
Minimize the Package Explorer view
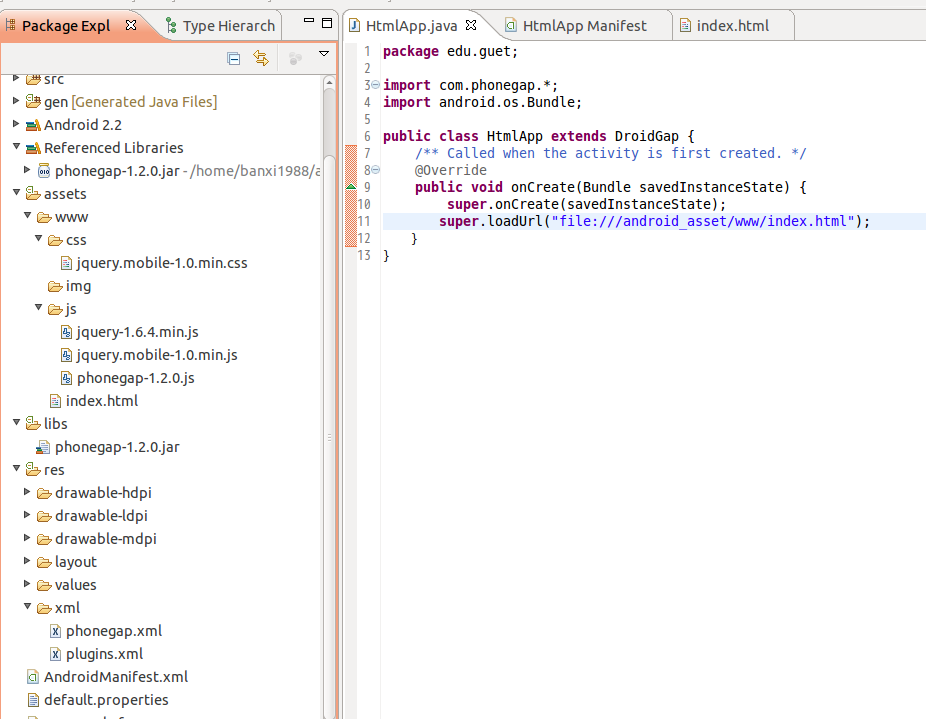308,21
